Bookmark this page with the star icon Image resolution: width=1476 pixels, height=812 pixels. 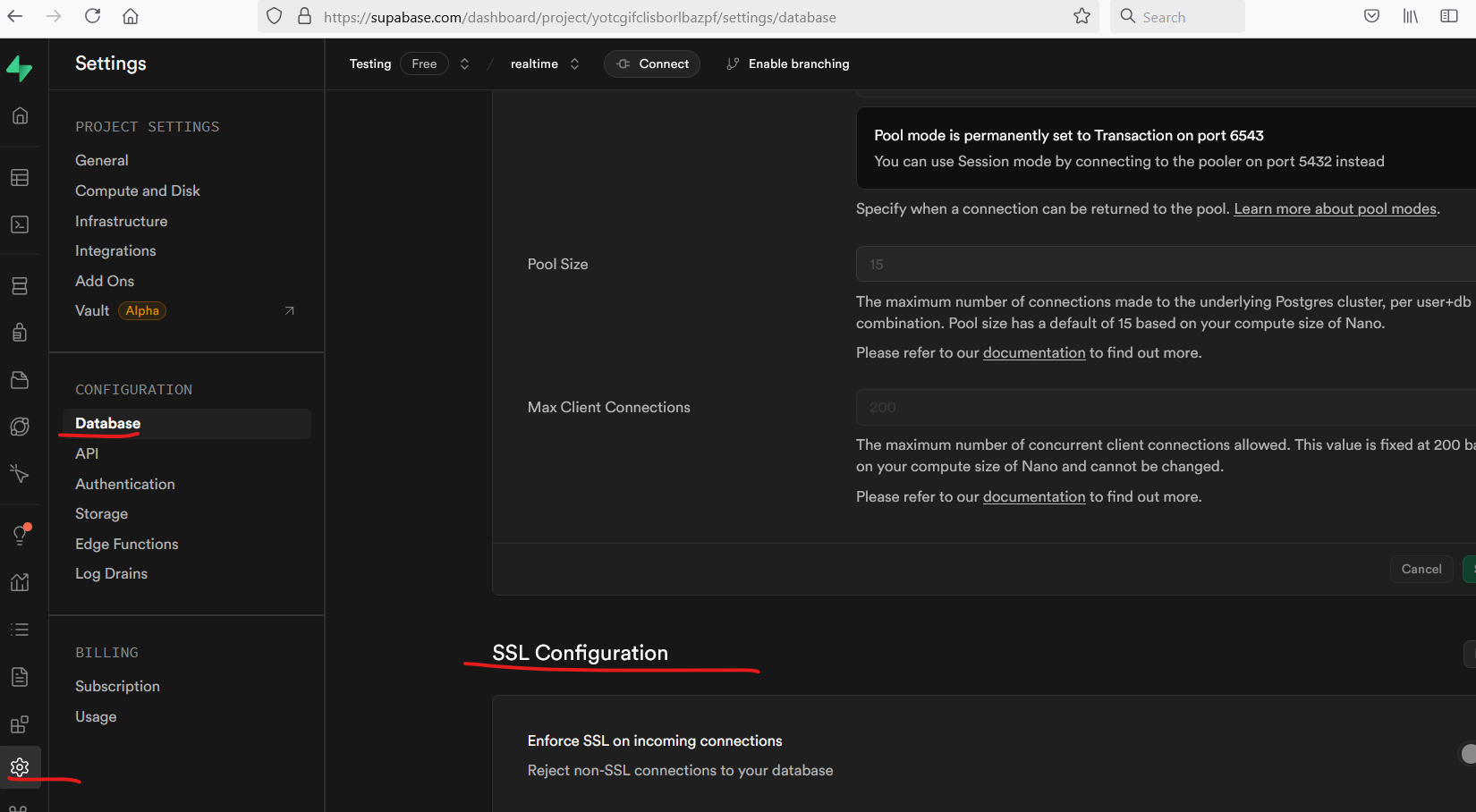tap(1082, 16)
